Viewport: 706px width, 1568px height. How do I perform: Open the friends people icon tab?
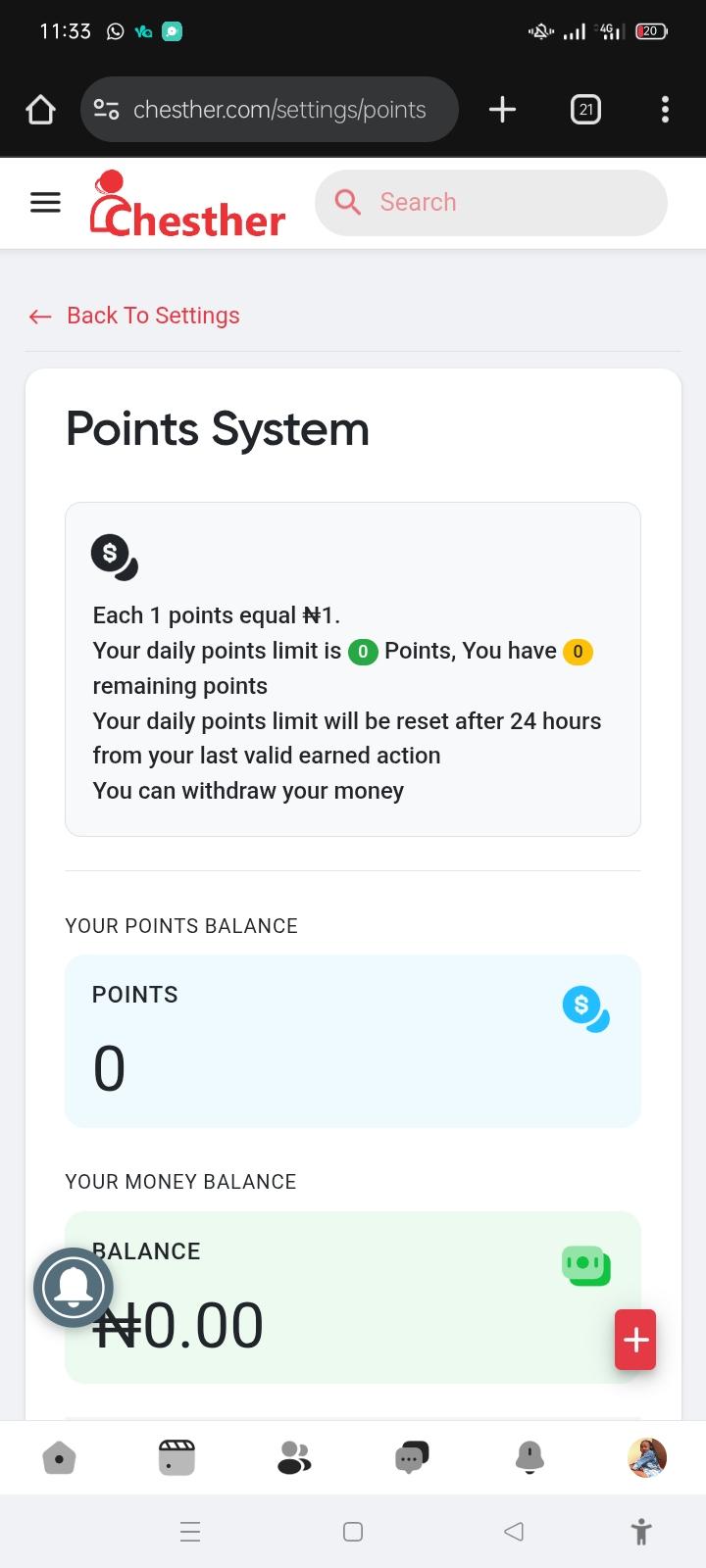294,1458
